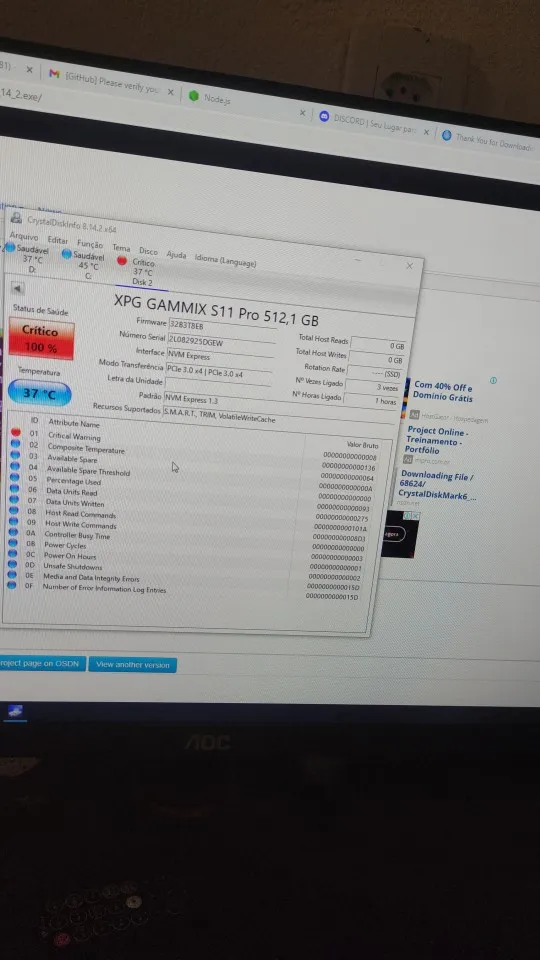Click the blue status dot for Available Spare

[15, 455]
